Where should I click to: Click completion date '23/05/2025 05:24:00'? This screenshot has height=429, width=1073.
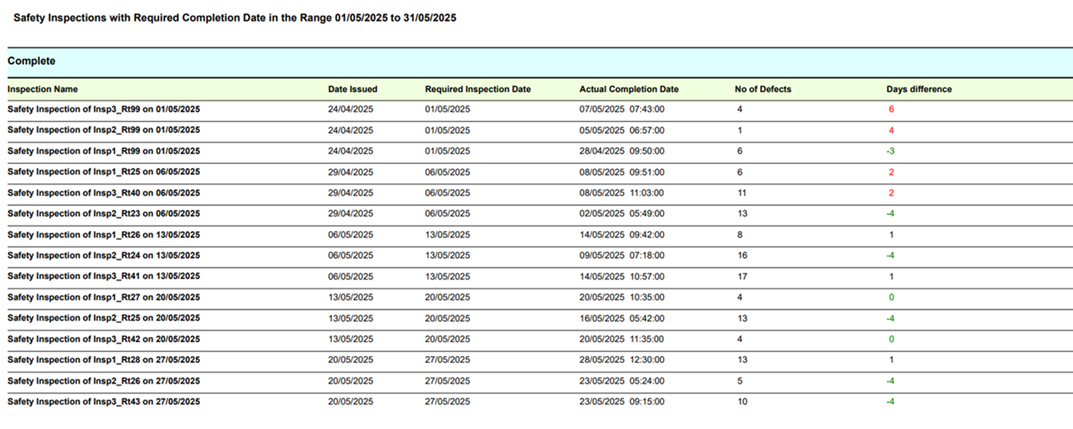[622, 380]
